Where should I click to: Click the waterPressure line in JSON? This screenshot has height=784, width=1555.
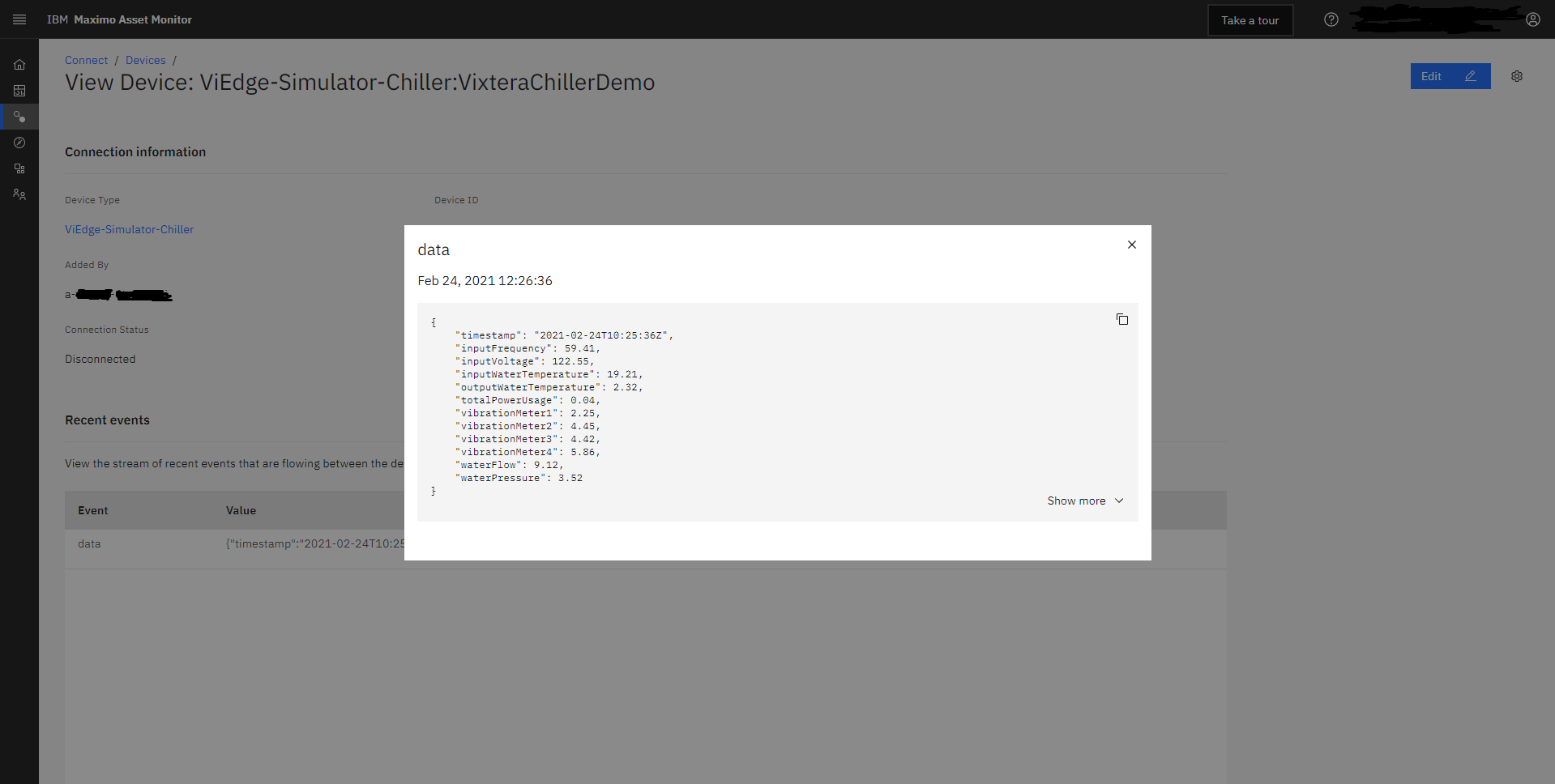[519, 478]
